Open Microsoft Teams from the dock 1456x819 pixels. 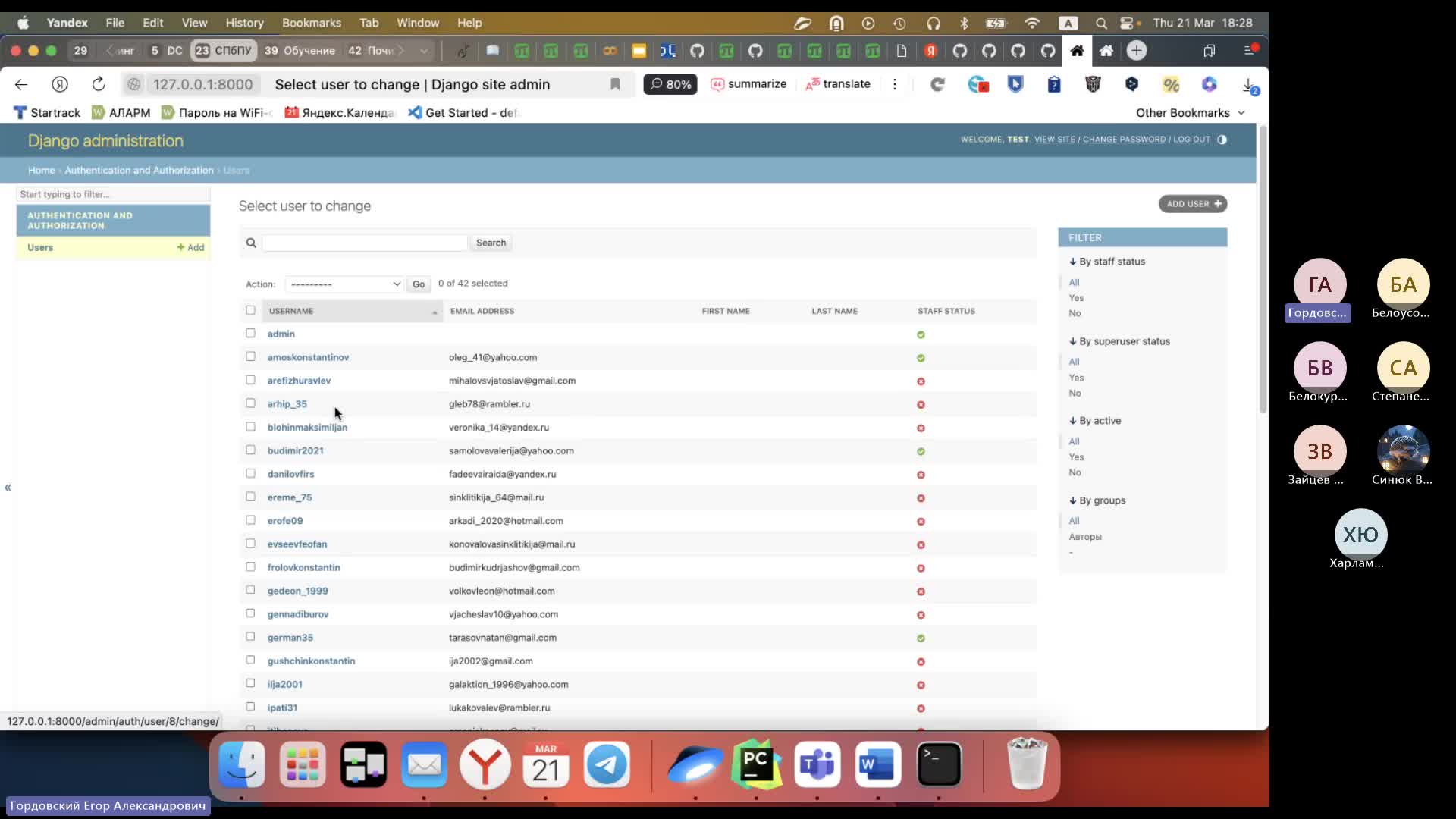tap(817, 764)
